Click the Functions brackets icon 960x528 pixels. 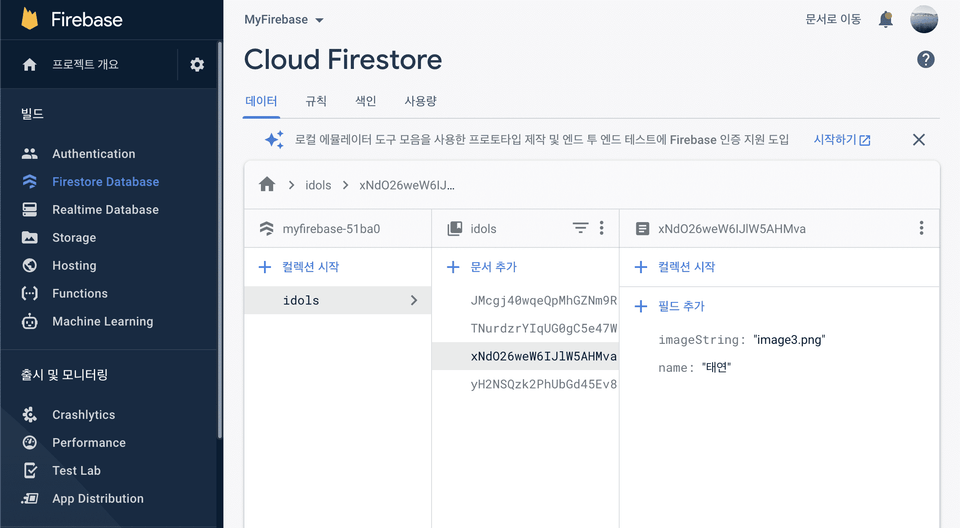[29, 293]
